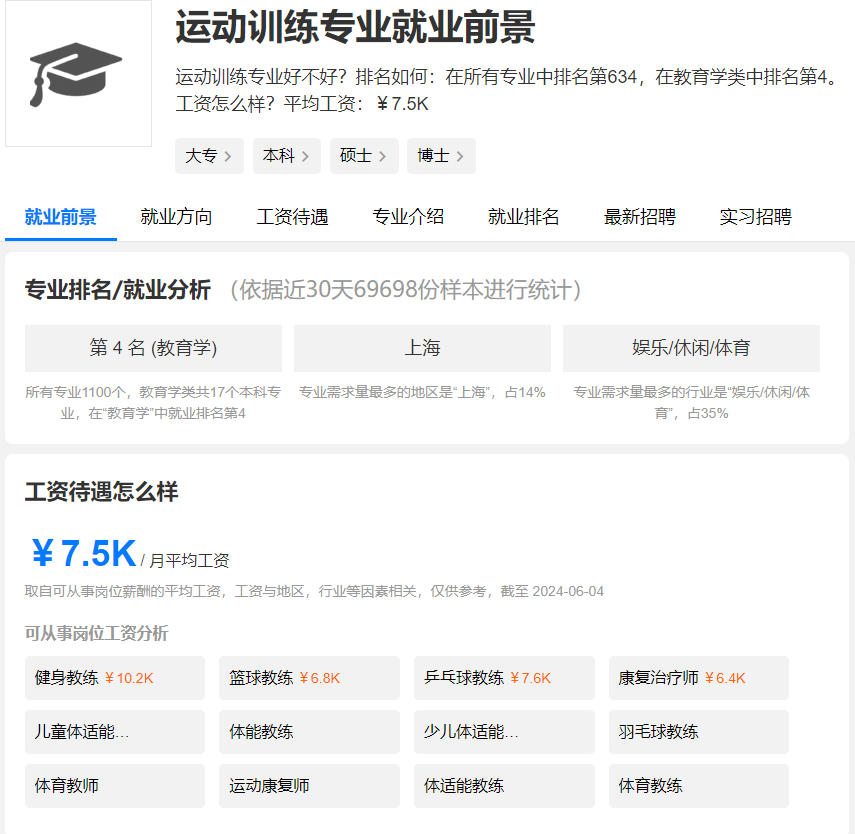
Task: Open the 工资待遇 tab
Action: point(292,217)
